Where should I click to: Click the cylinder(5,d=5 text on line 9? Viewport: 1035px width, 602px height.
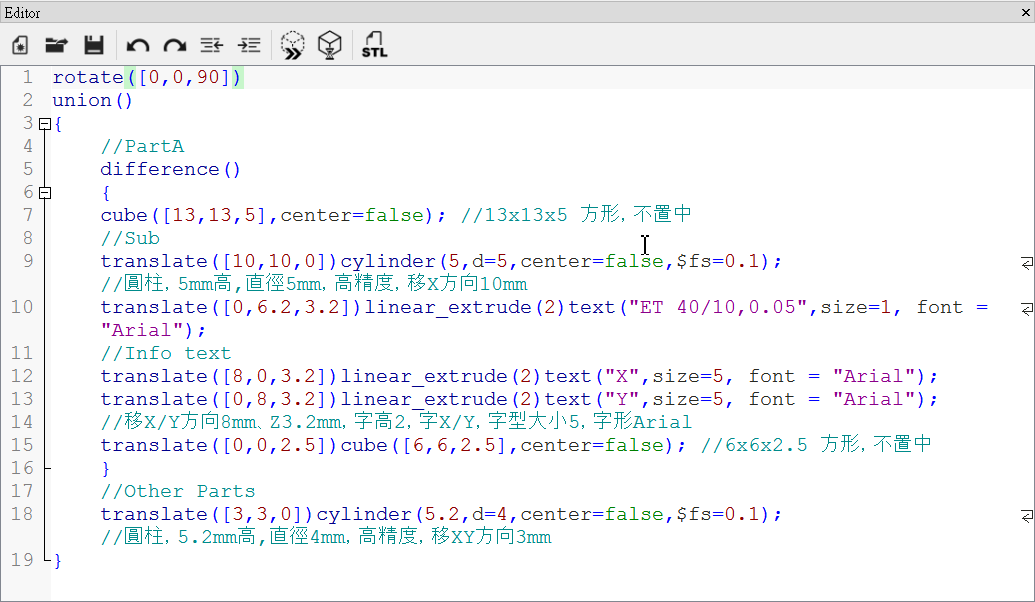[424, 261]
